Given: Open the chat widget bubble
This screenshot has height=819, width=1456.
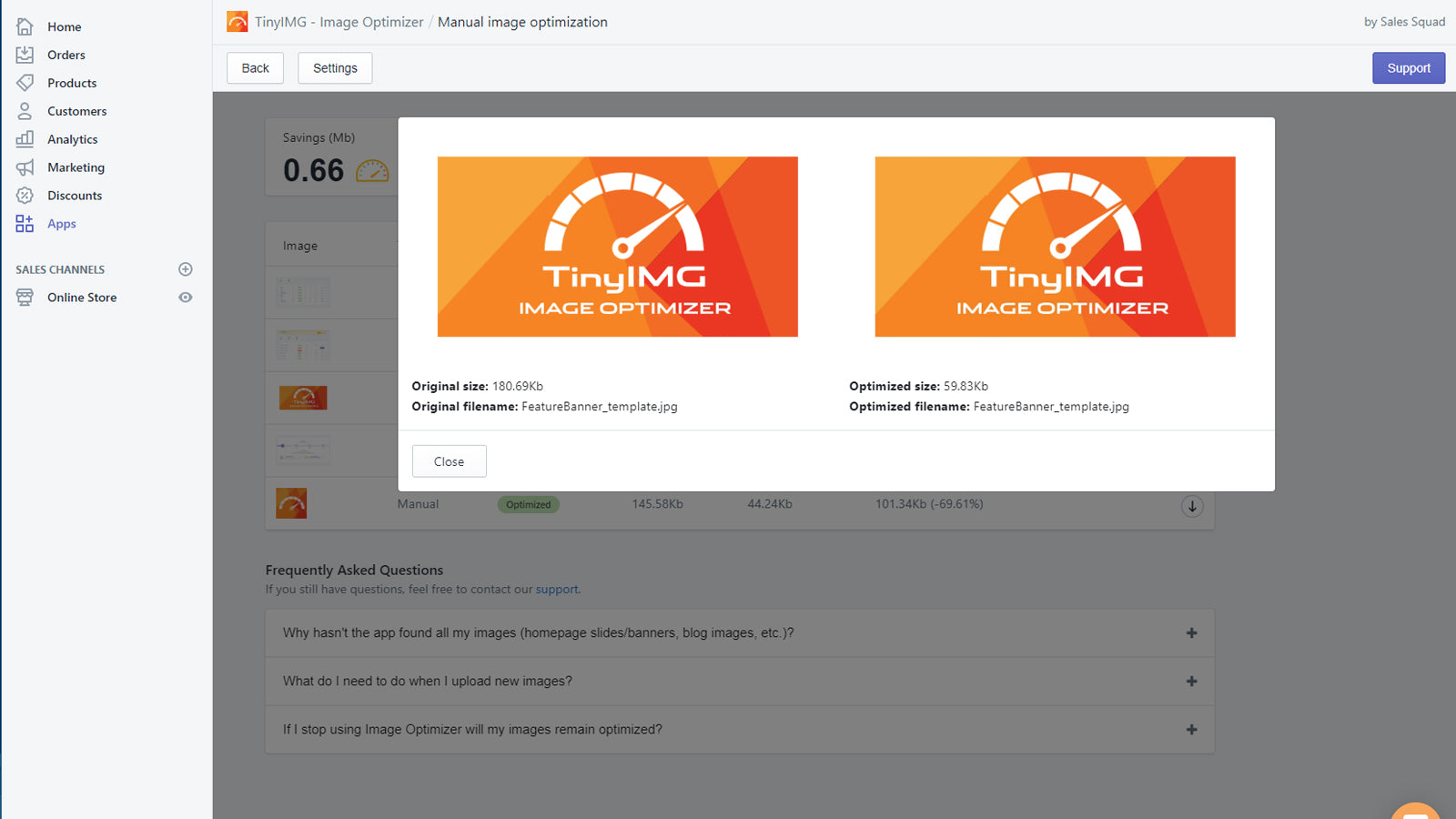Looking at the screenshot, I should pos(1416,811).
